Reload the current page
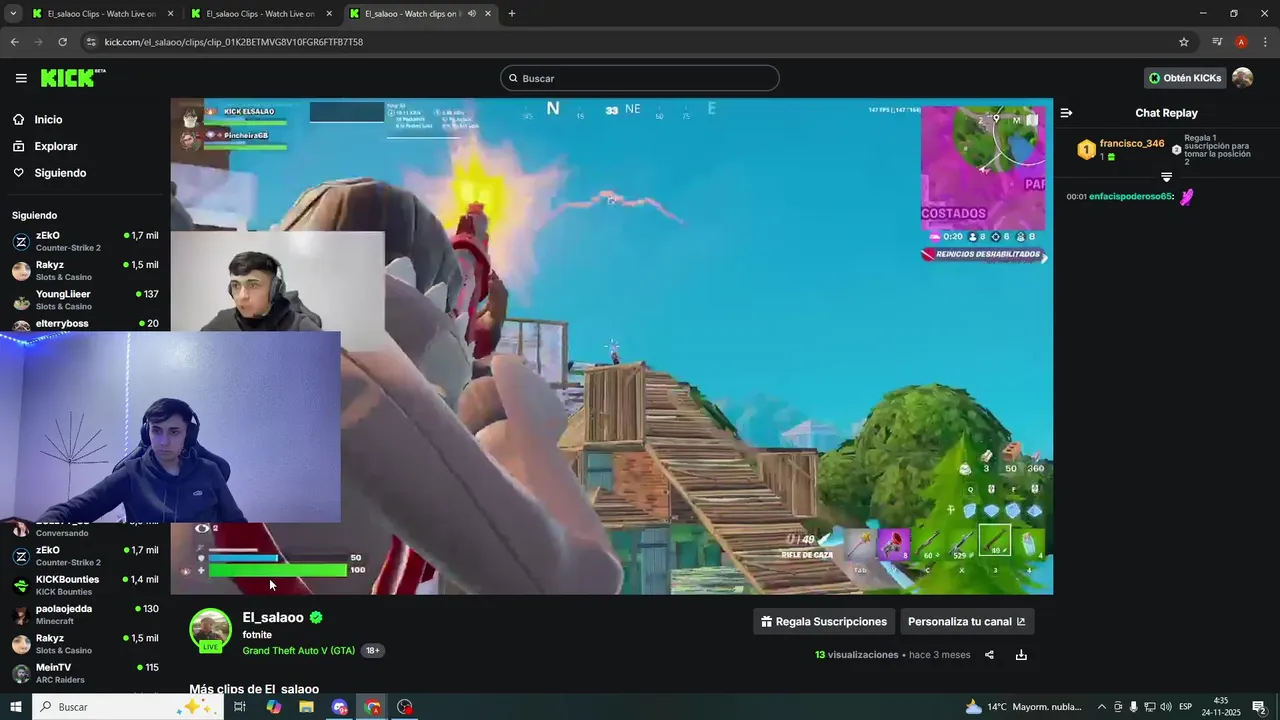 [x=62, y=42]
